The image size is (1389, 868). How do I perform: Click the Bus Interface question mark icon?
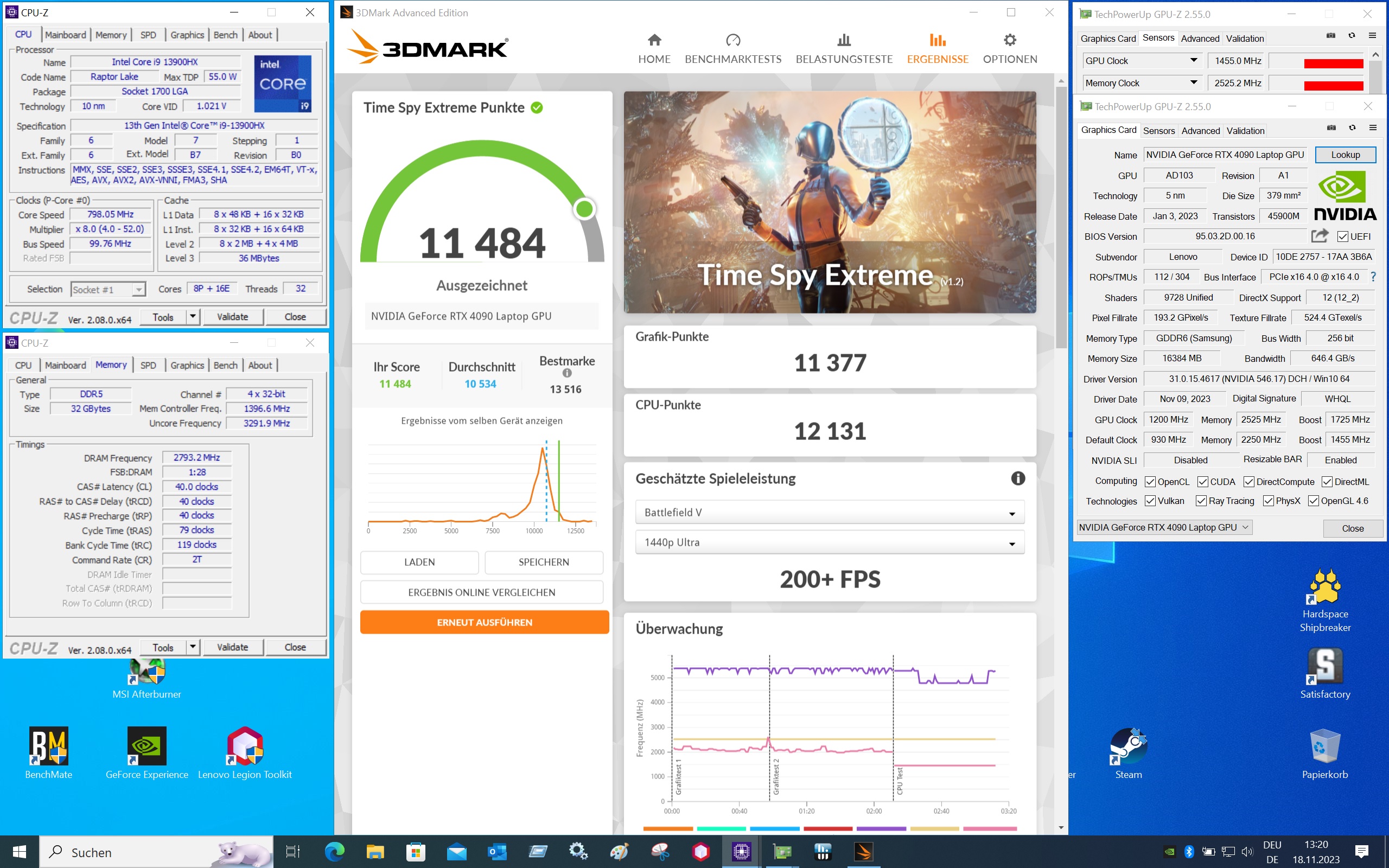click(x=1373, y=277)
